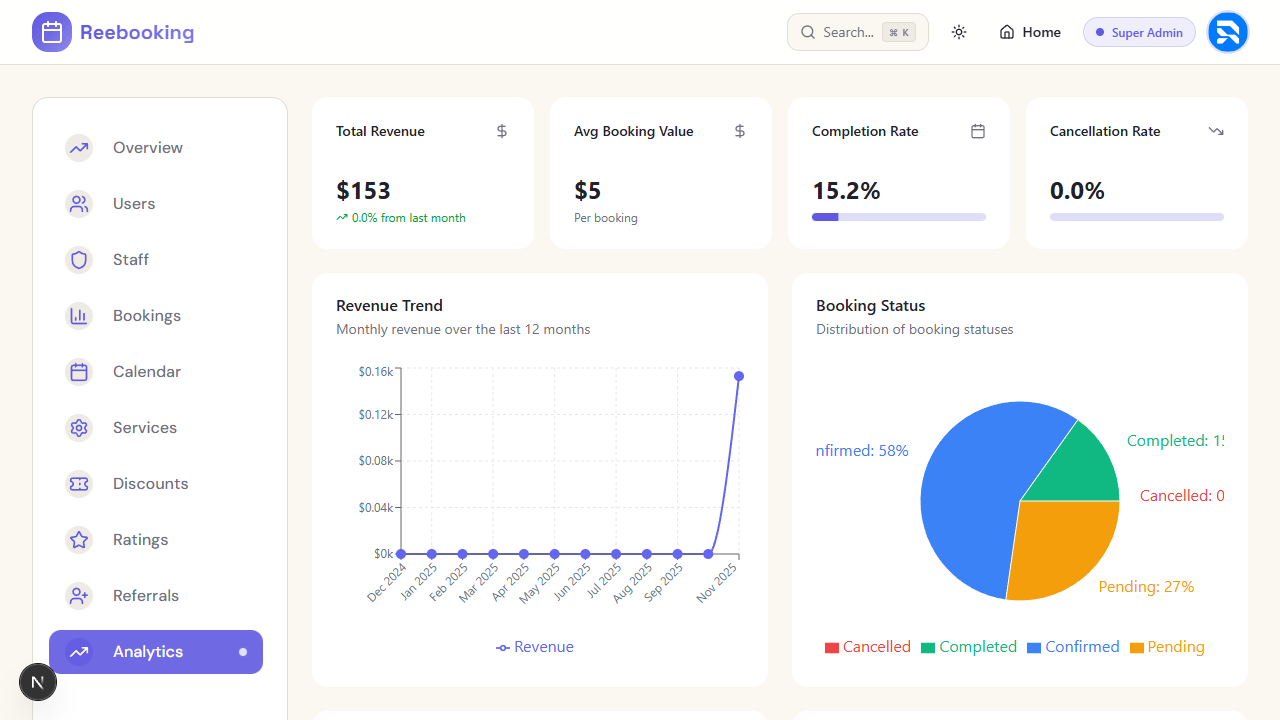The height and width of the screenshot is (720, 1280).
Task: Go to the Home link
Action: click(1030, 32)
